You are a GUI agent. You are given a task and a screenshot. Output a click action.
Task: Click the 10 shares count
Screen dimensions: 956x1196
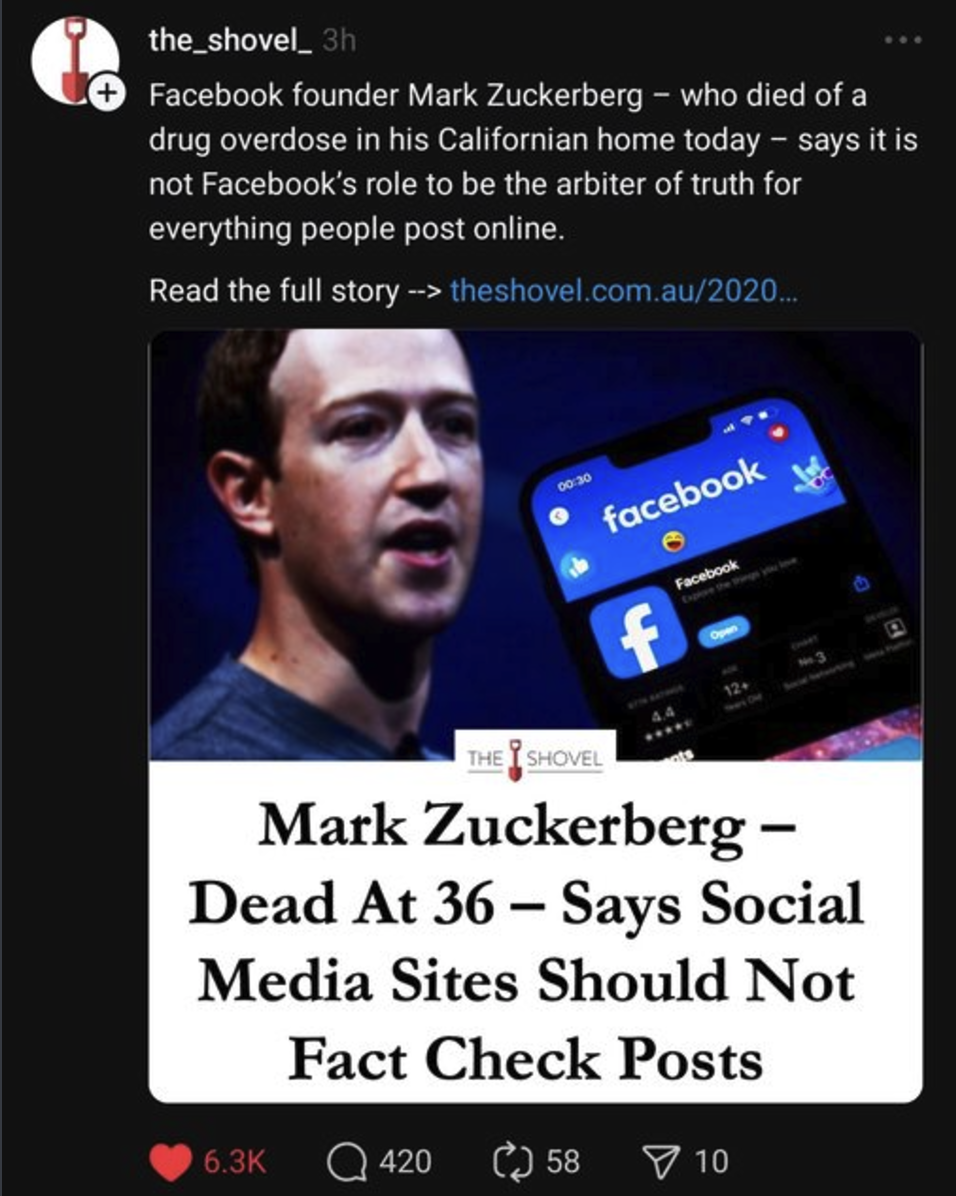pyautogui.click(x=711, y=1162)
